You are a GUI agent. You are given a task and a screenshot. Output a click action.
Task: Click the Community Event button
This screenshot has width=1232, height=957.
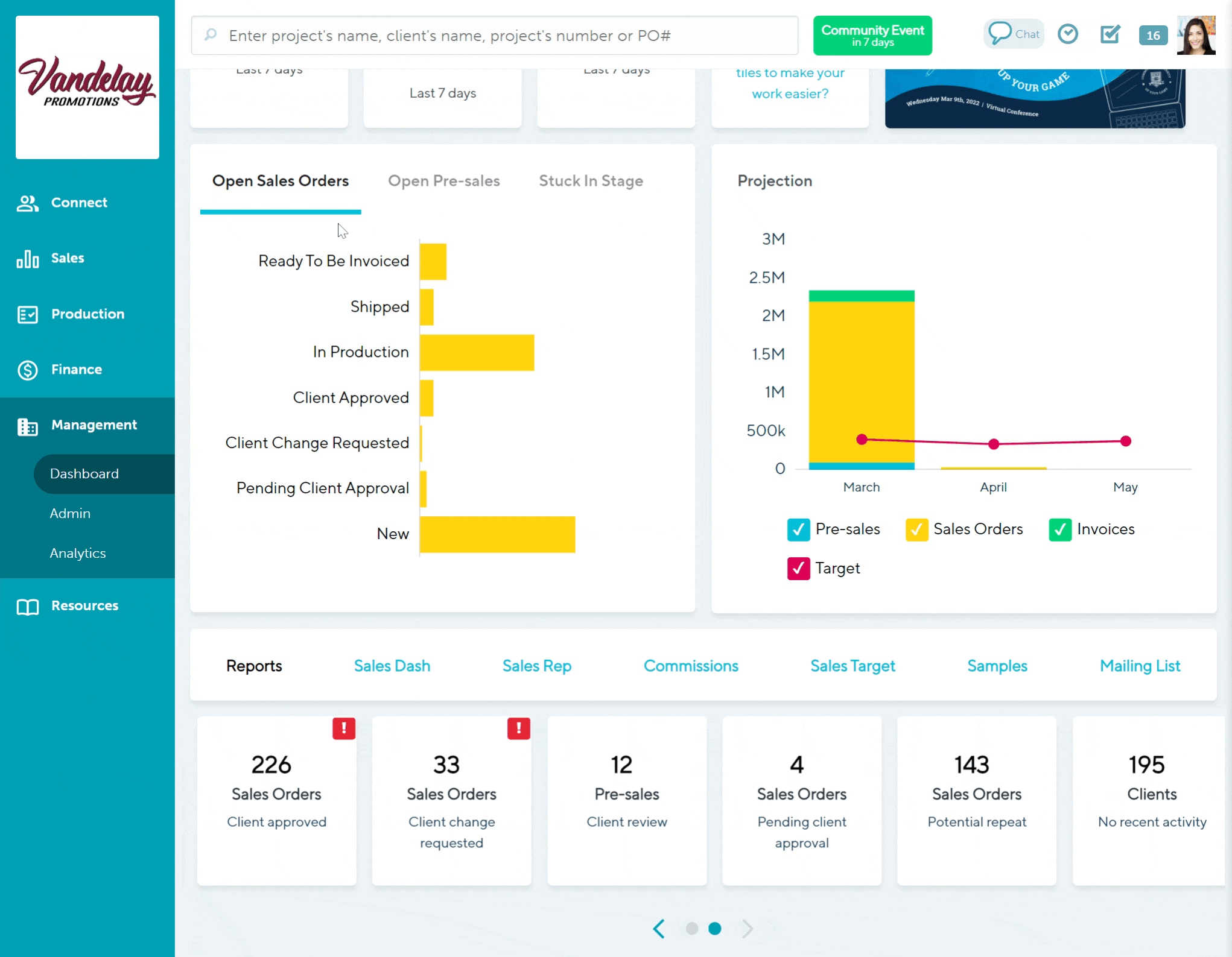872,36
